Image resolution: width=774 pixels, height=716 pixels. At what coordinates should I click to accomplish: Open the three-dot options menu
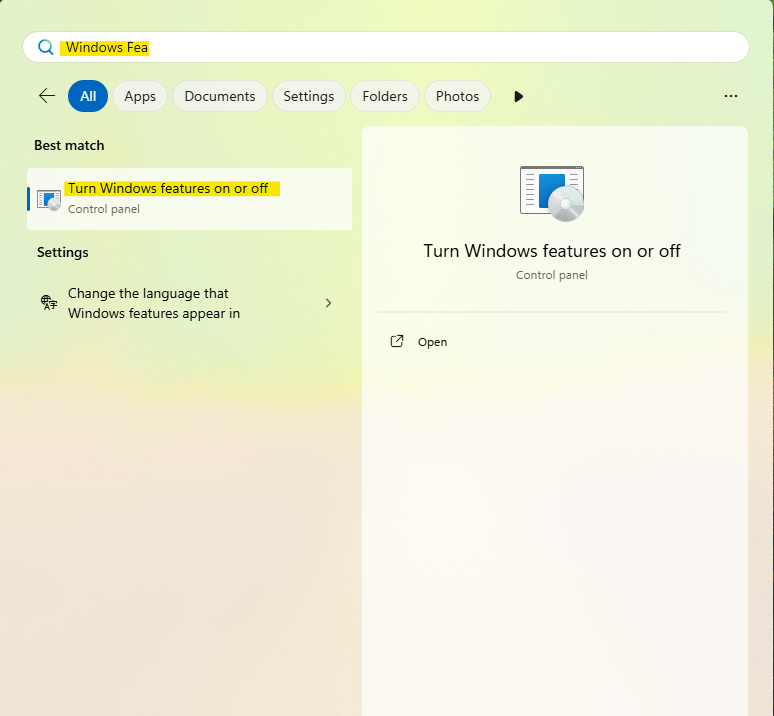(x=731, y=96)
